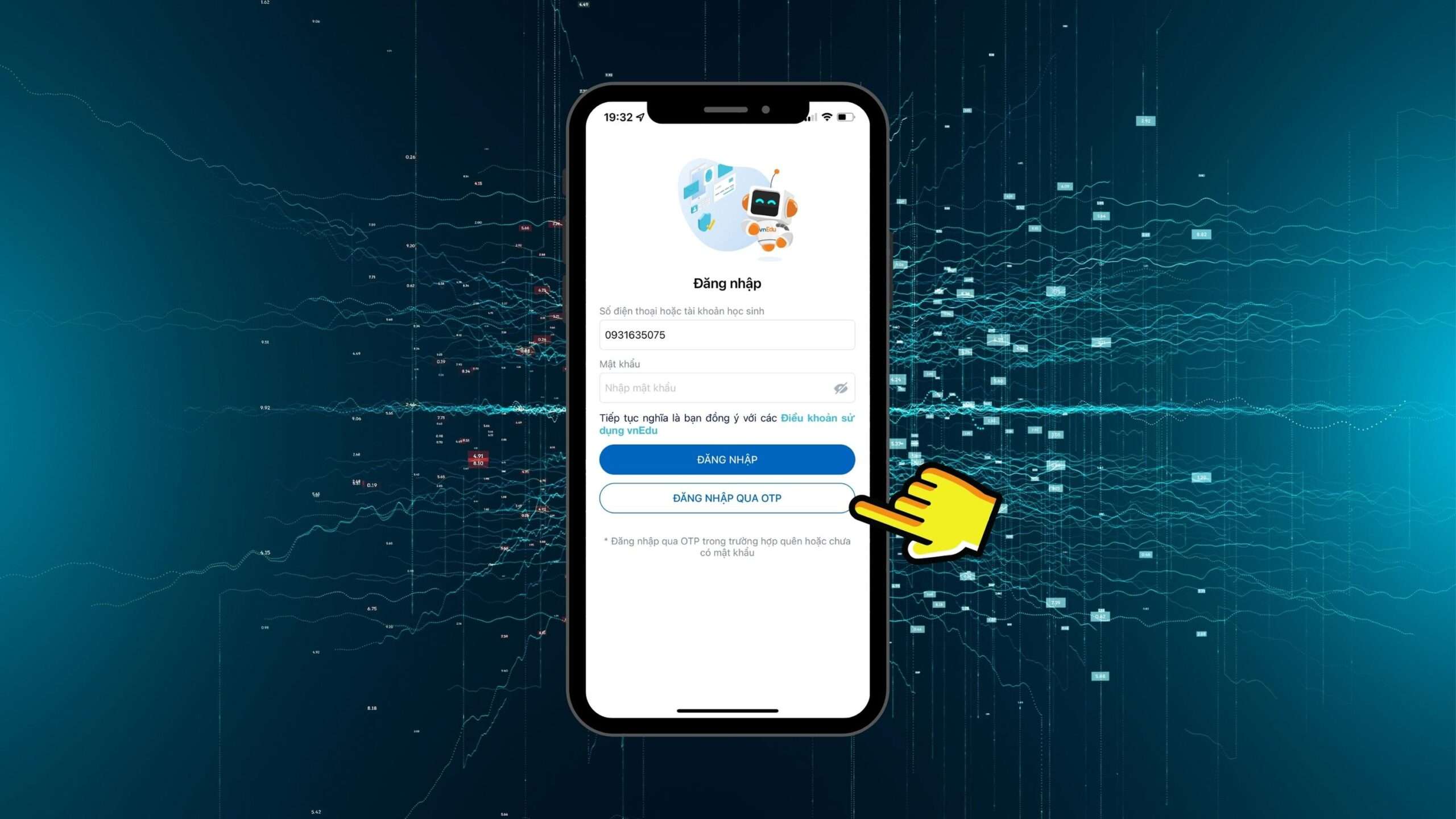Click ĐĂNG NHẬP button to log in
Screen dimensions: 1456x819
pos(726,459)
